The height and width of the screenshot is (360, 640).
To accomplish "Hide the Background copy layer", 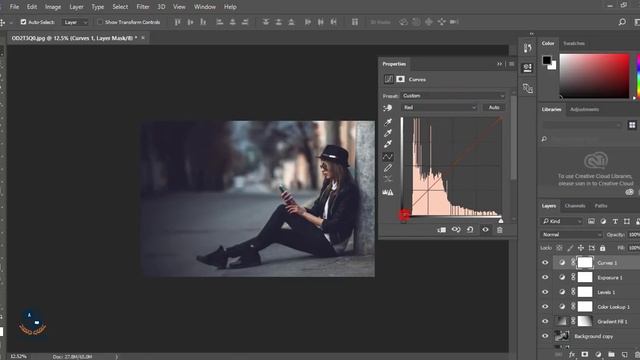I will pyautogui.click(x=545, y=336).
